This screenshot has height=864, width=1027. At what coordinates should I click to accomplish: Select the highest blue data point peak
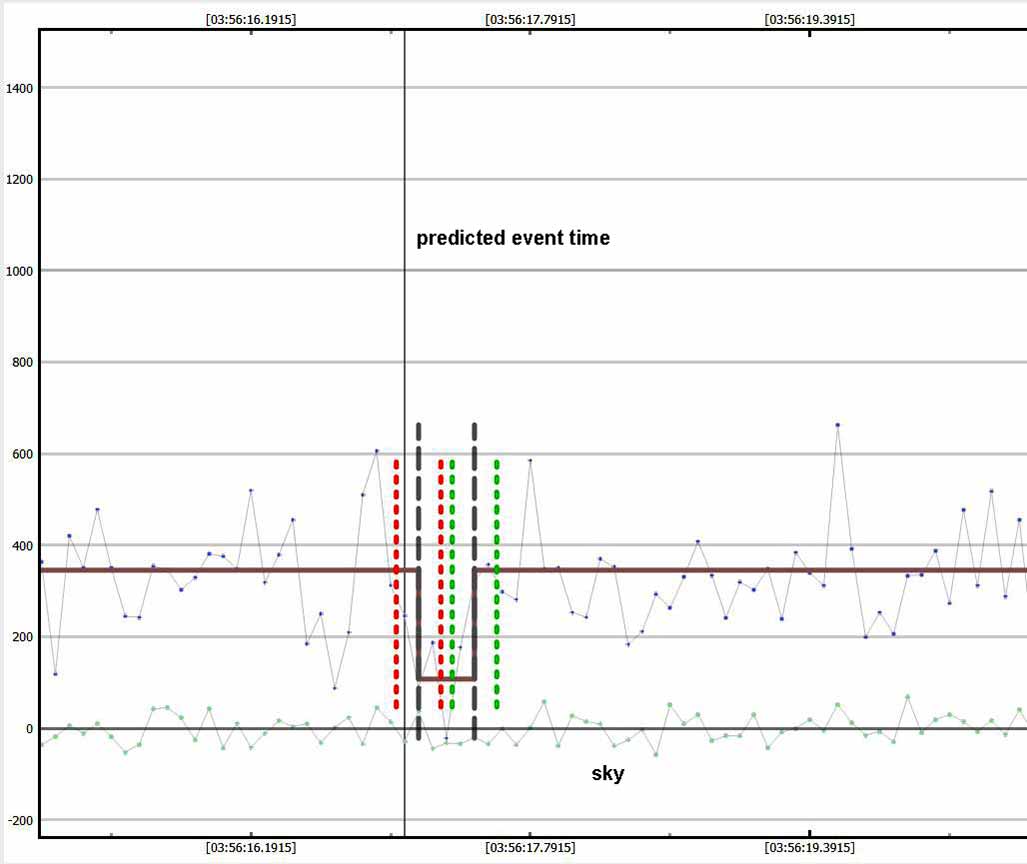(x=838, y=425)
